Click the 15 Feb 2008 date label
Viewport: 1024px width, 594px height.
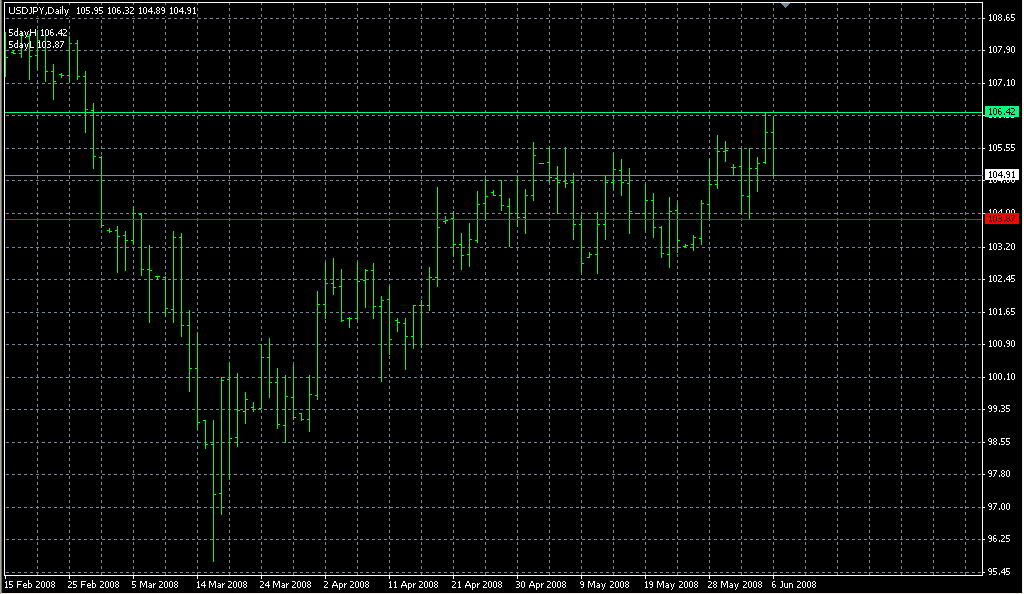click(x=29, y=585)
